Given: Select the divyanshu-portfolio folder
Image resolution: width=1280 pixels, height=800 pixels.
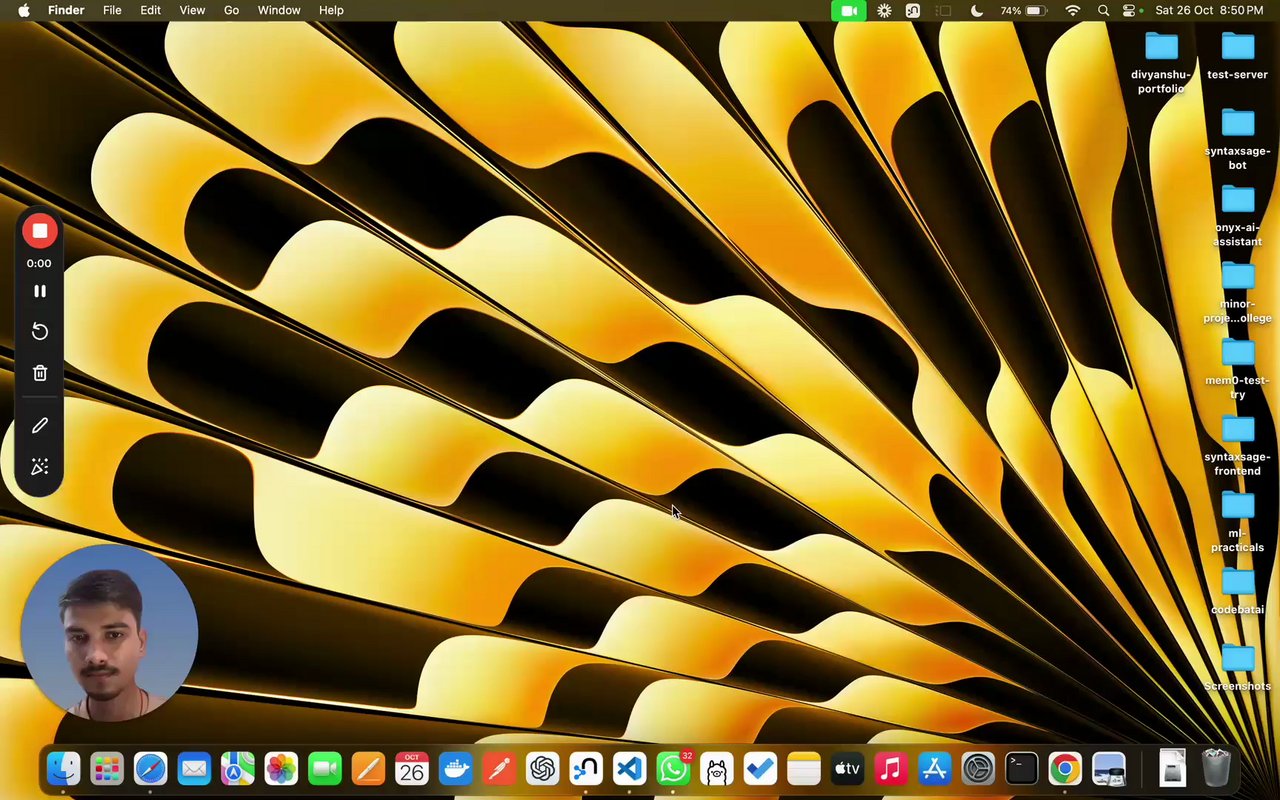Looking at the screenshot, I should (1161, 62).
